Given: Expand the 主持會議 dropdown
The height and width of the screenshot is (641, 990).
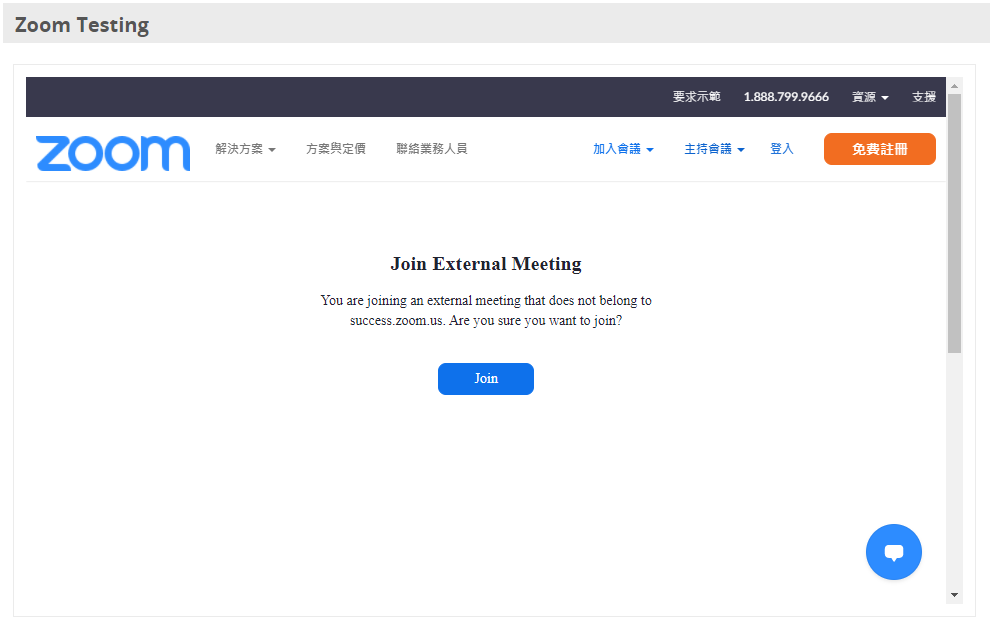Looking at the screenshot, I should coord(714,149).
